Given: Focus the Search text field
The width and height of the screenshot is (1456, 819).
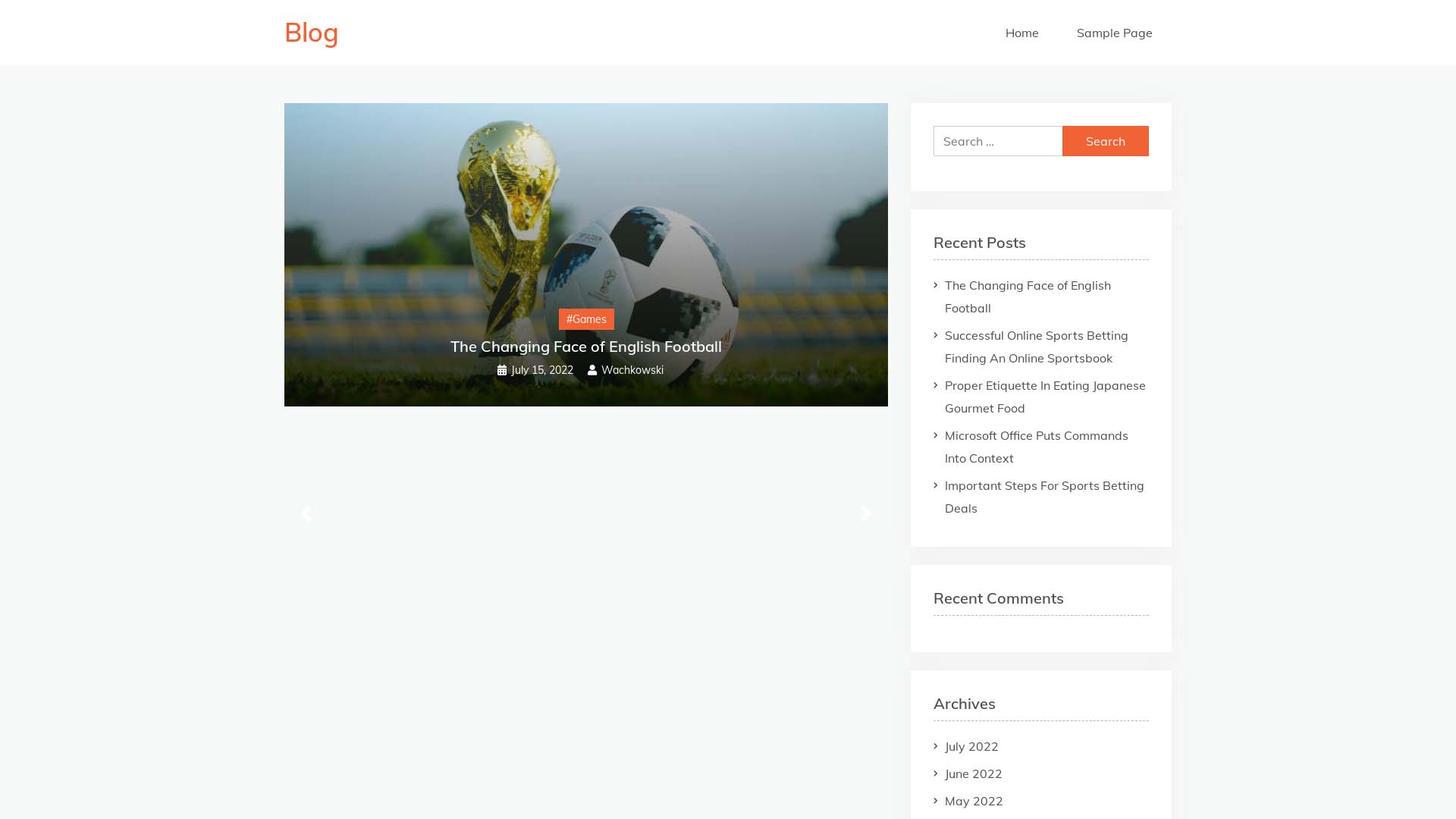Looking at the screenshot, I should coord(997,141).
